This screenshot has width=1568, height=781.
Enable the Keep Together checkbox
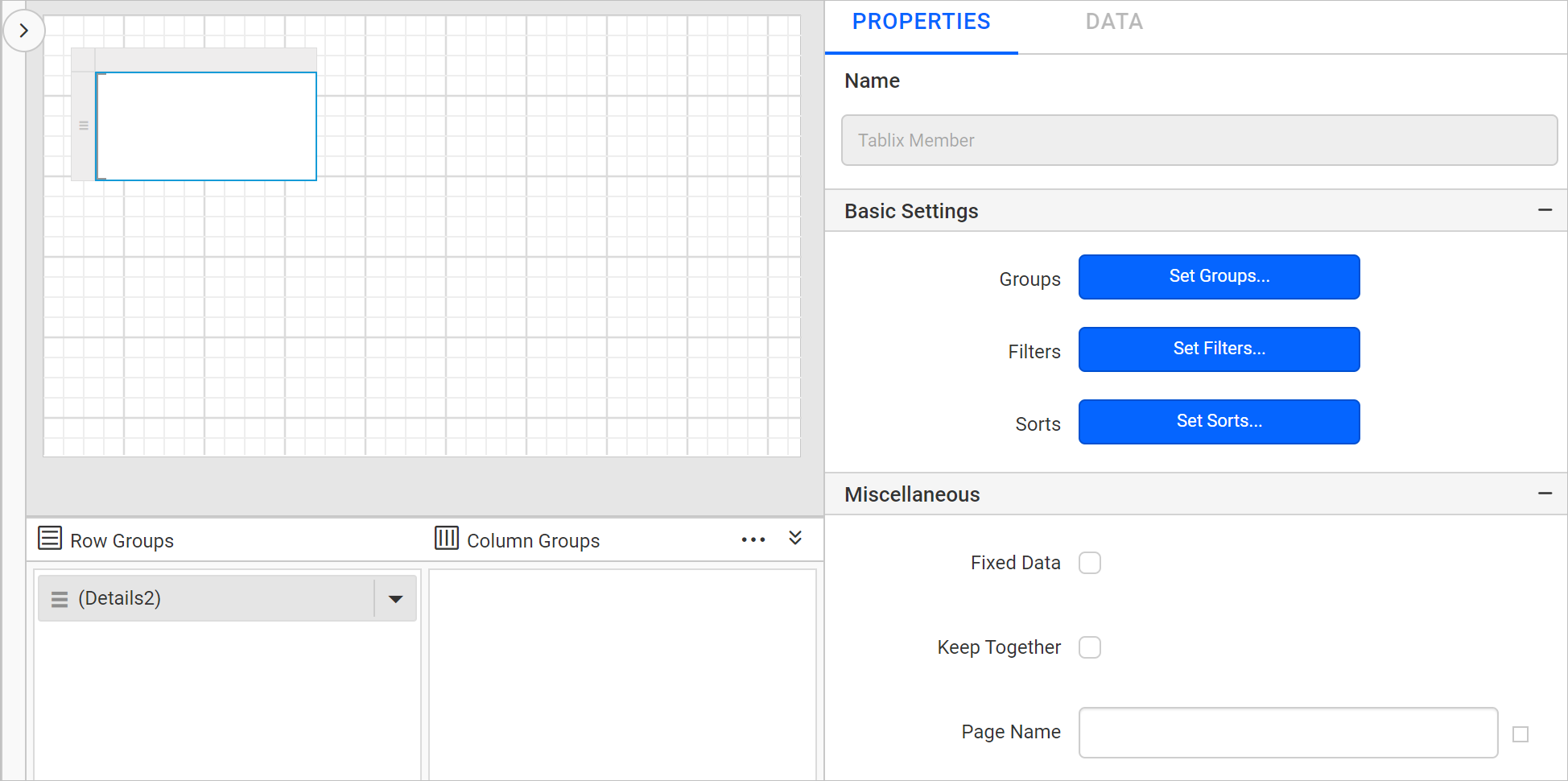[x=1090, y=647]
